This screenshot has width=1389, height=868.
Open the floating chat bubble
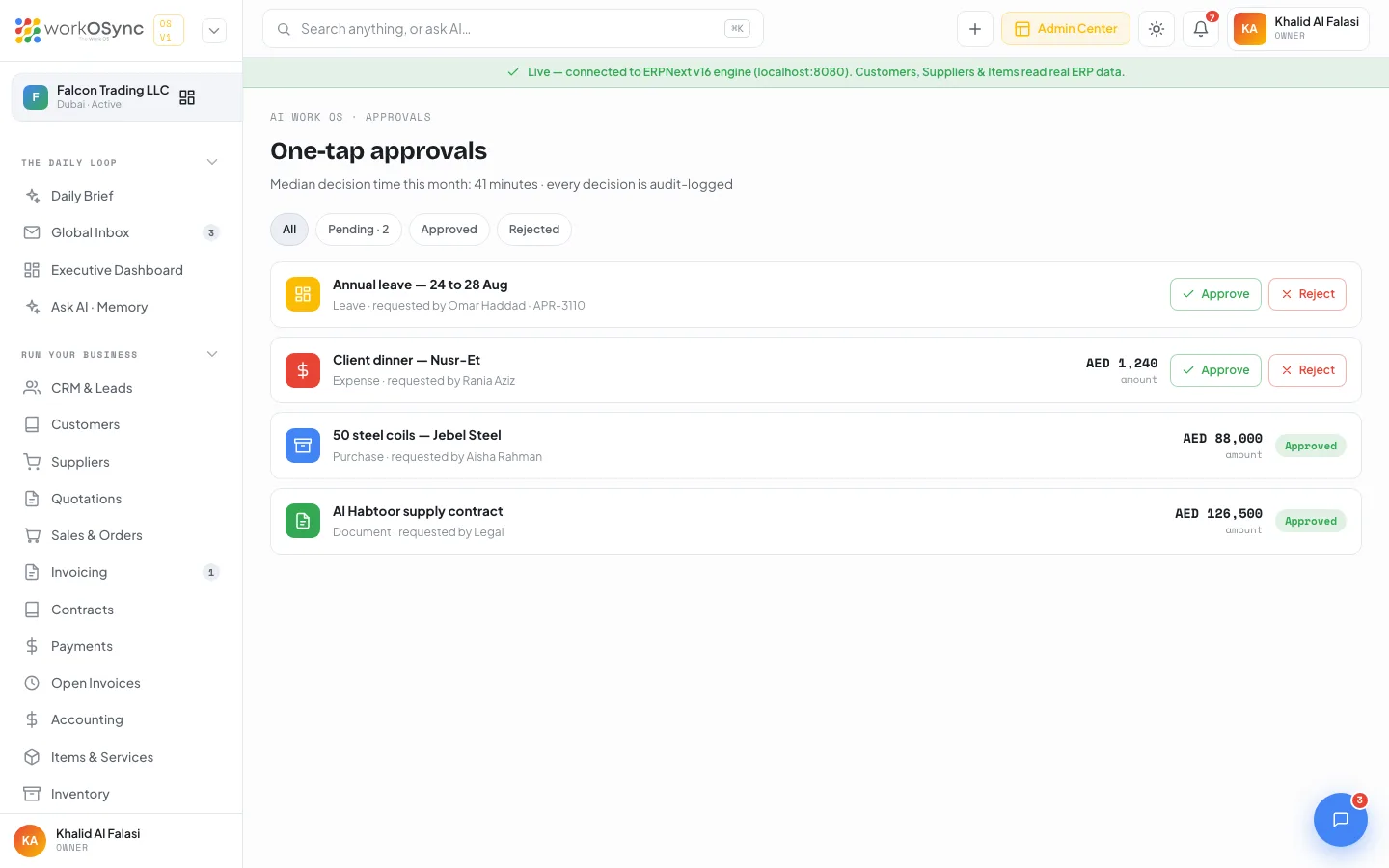point(1341,820)
